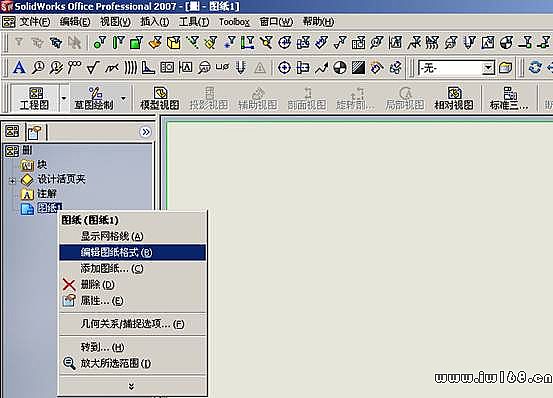Click the Balloon annotation icon
Screen dimensions: 553x398
[38, 67]
